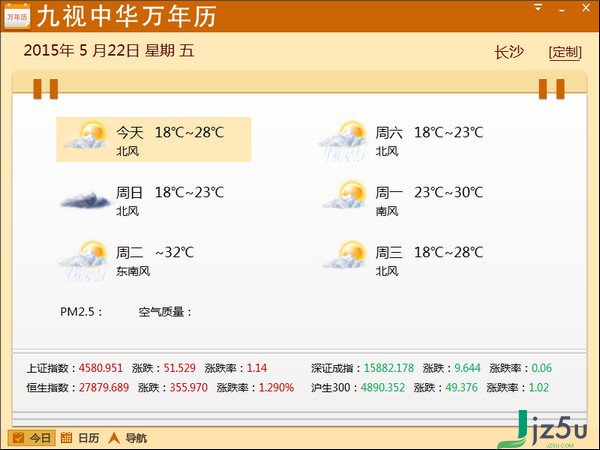The width and height of the screenshot is (600, 450).
Task: Click the 上证指数 涨跌 value 51.529
Action: click(179, 368)
